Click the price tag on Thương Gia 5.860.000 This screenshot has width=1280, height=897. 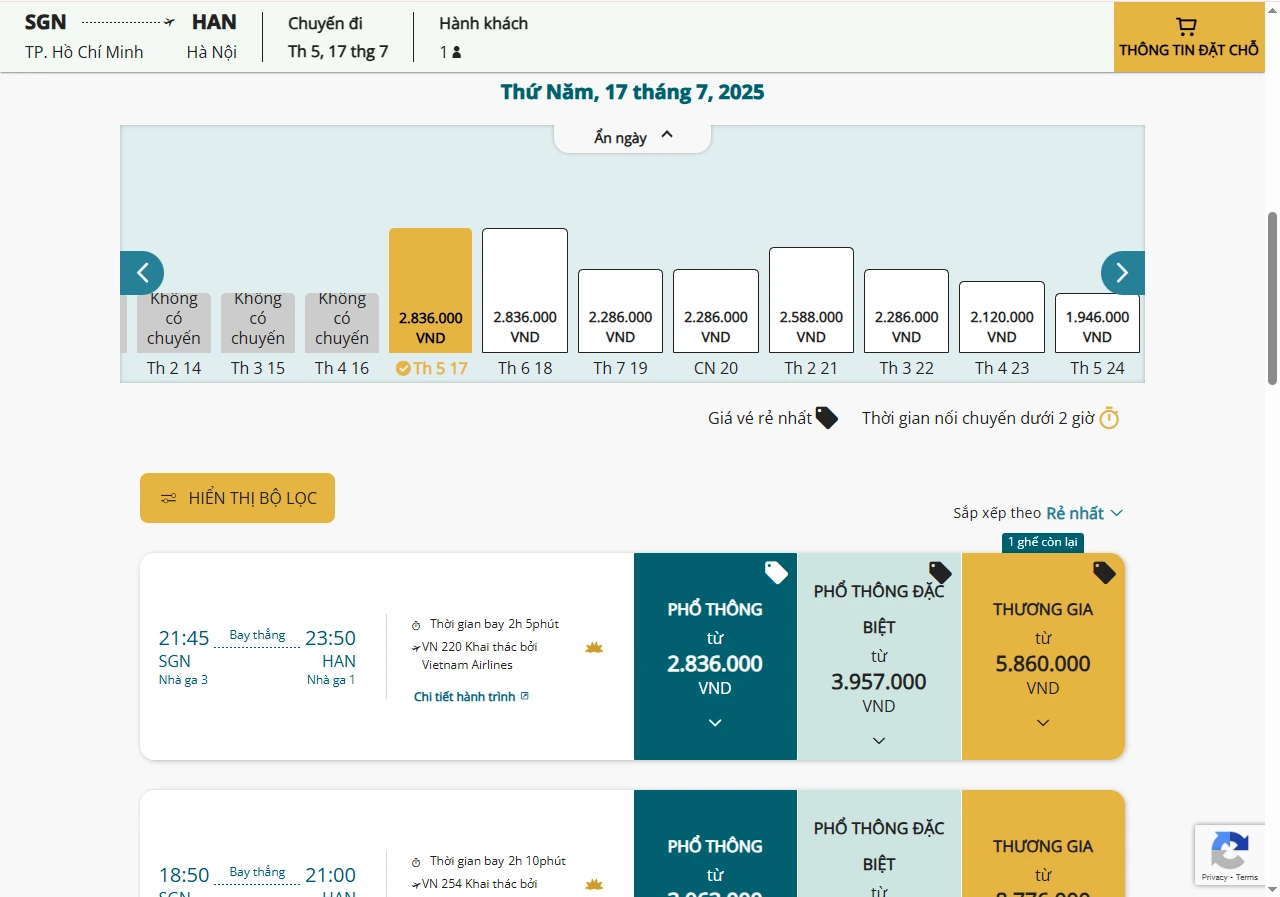(x=1103, y=573)
